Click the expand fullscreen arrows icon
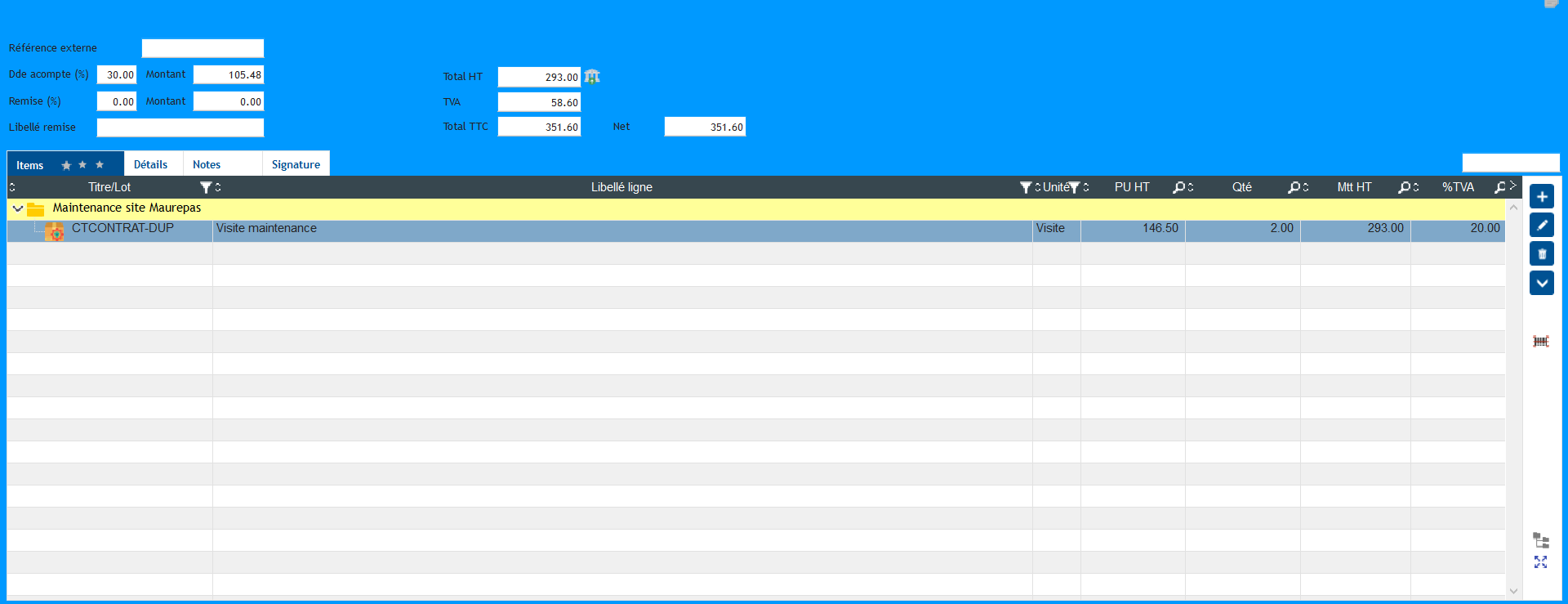 click(x=1540, y=562)
